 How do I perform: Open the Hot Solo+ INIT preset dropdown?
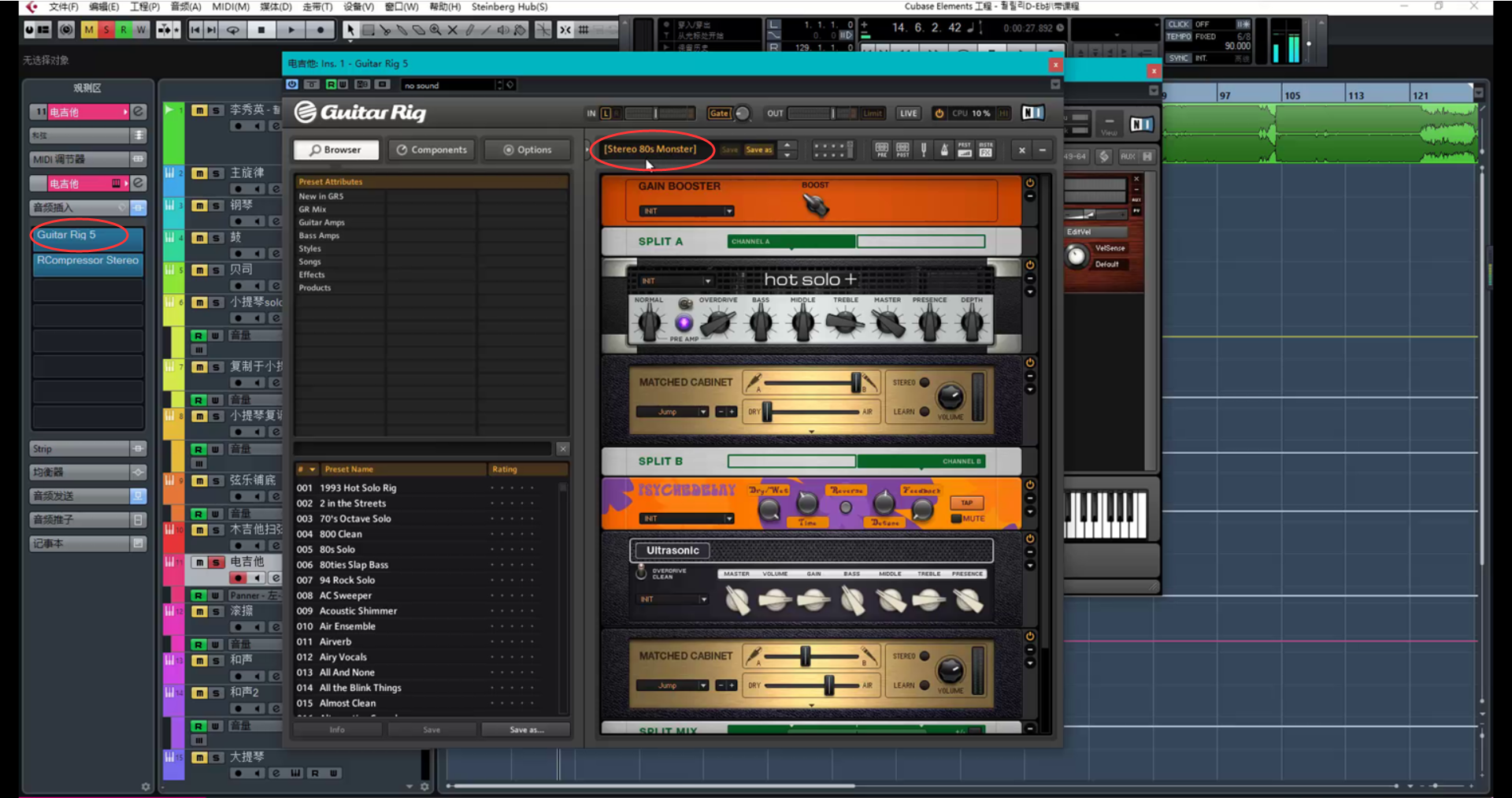pyautogui.click(x=676, y=280)
